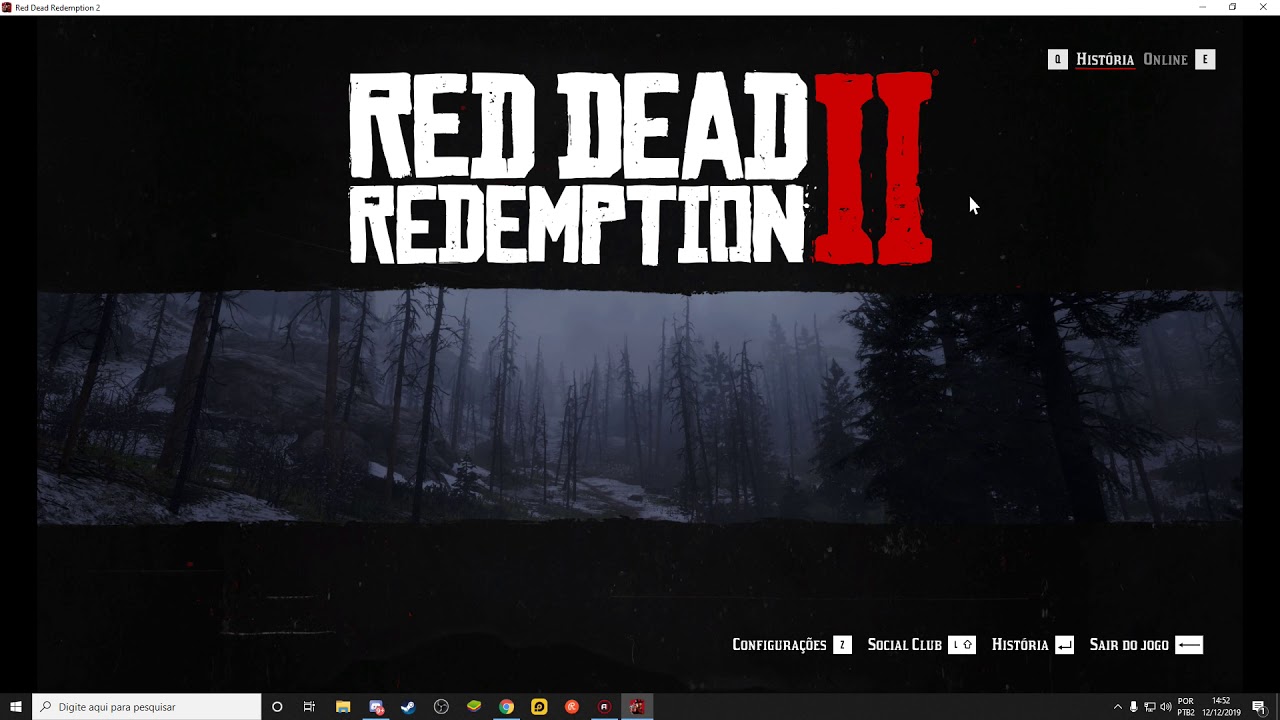Screen dimensions: 1280x720
Task: Click the POR PTB2 language indicator
Action: pos(1186,707)
